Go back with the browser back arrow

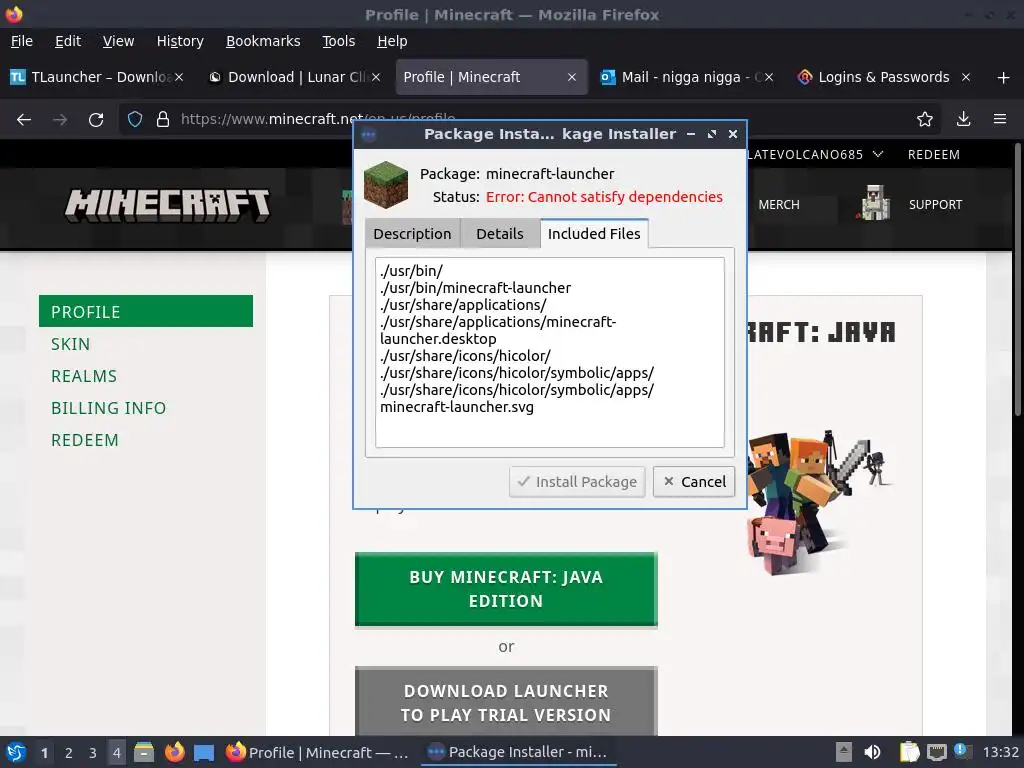coord(24,120)
